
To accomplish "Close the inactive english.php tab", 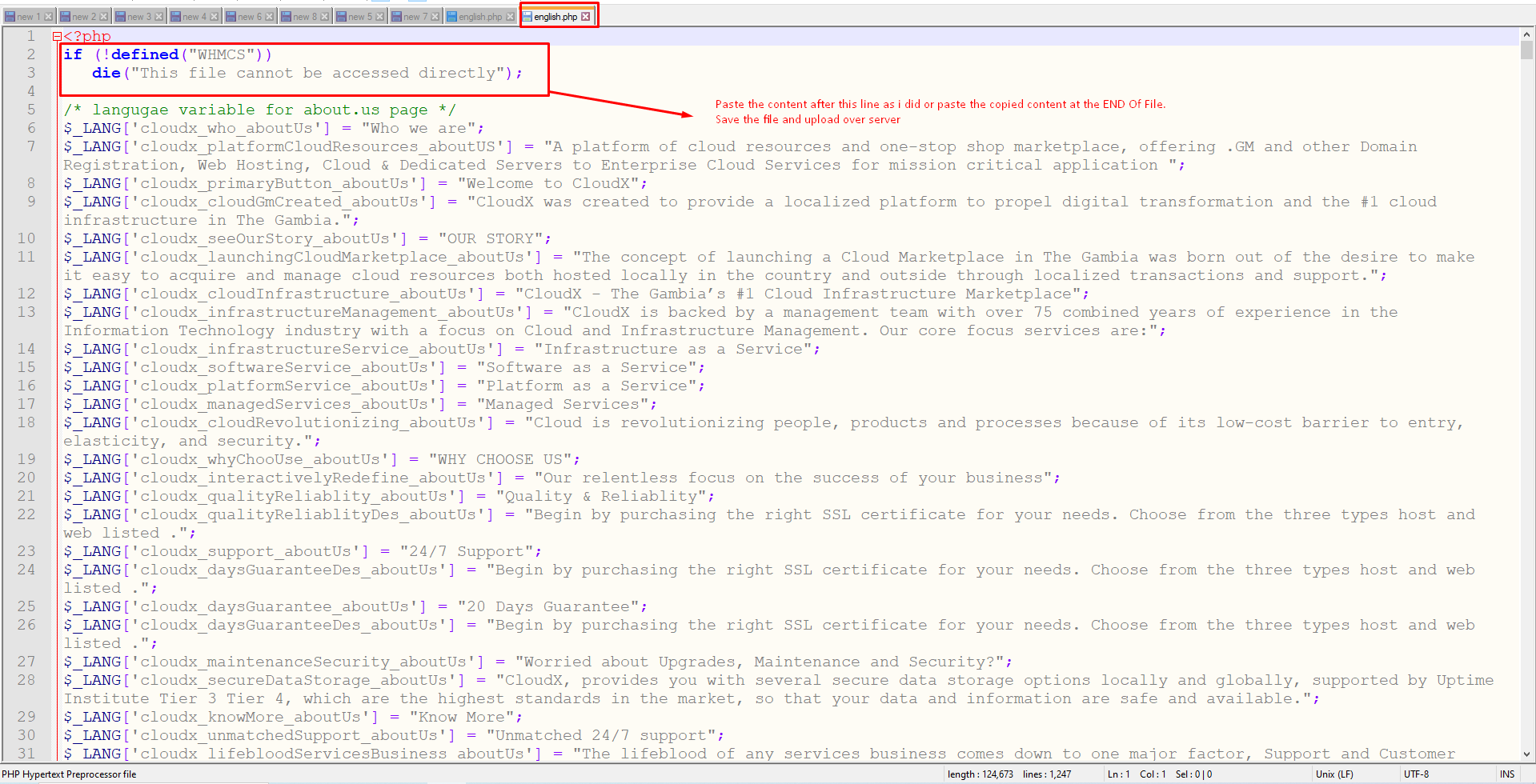I will 511,17.
